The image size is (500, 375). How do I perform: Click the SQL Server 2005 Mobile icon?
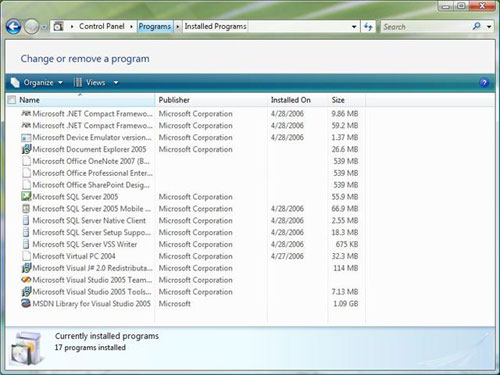[x=26, y=209]
